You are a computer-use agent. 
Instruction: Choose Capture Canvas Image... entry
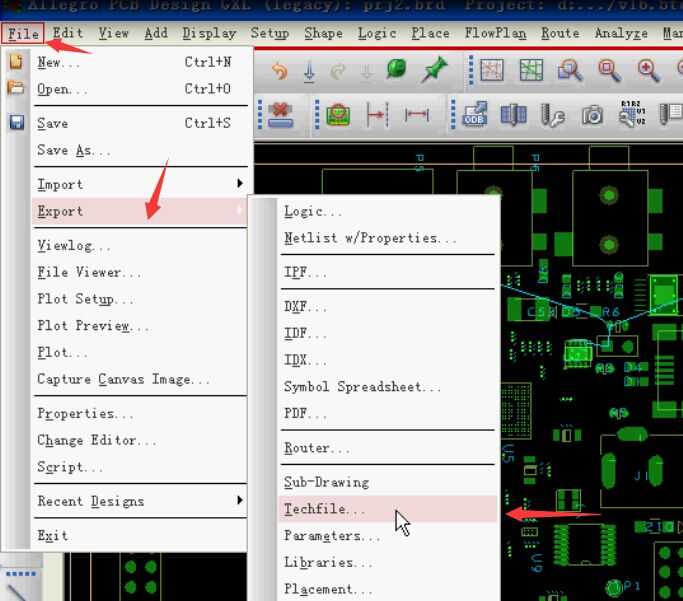(x=141, y=379)
